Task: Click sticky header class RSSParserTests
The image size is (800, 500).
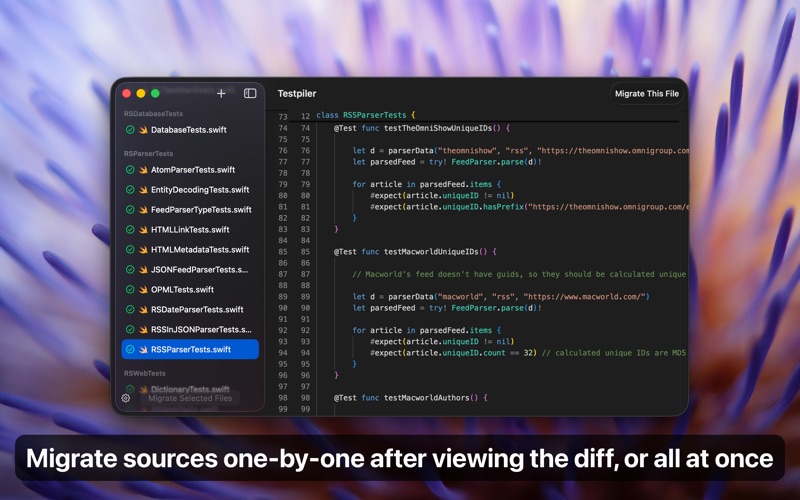Action: pyautogui.click(x=365, y=115)
